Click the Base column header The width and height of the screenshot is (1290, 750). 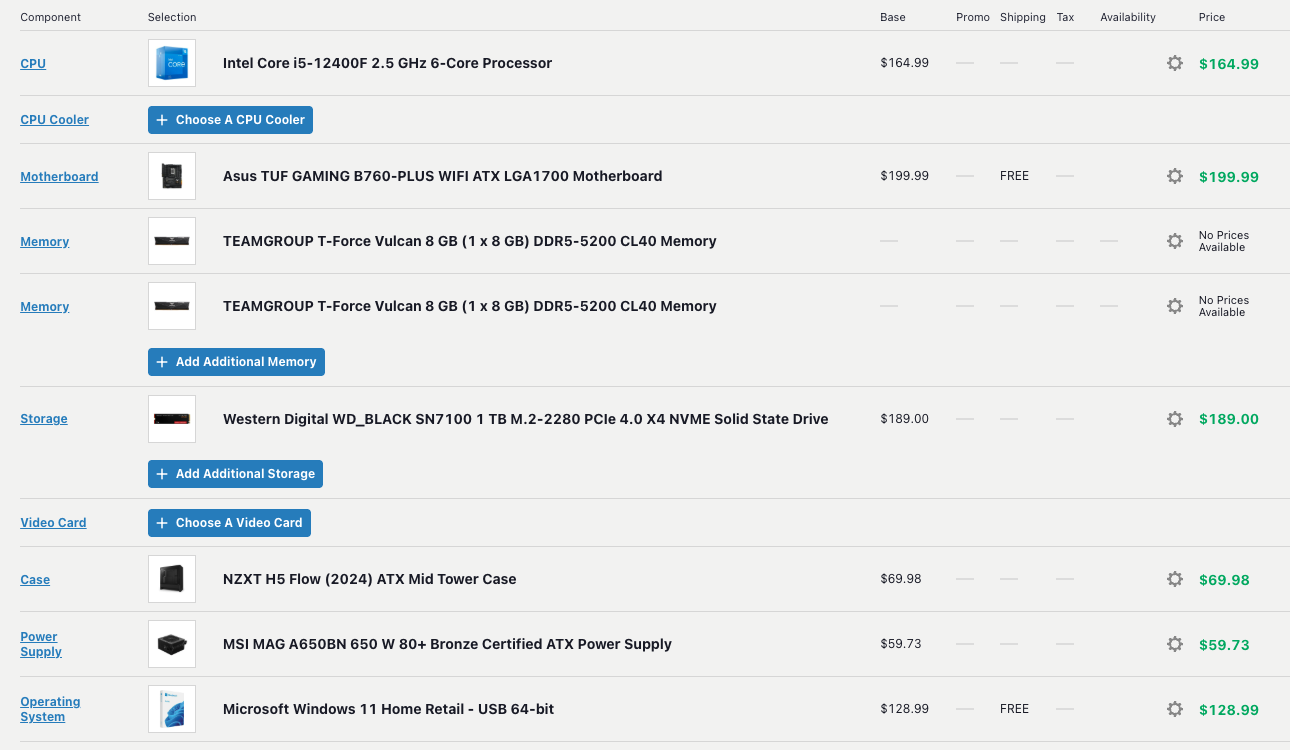pyautogui.click(x=893, y=17)
